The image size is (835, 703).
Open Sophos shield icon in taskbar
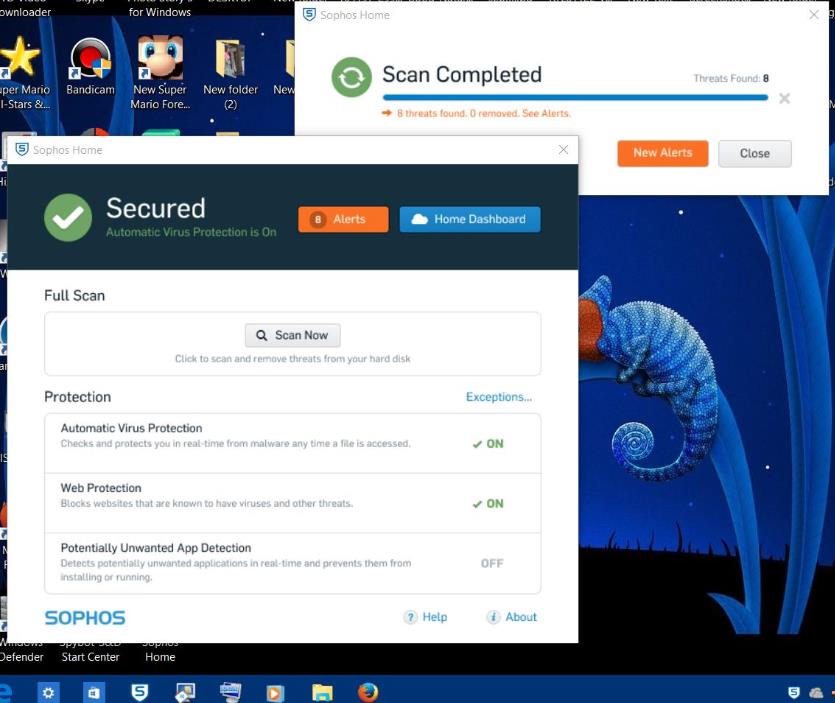tap(140, 692)
